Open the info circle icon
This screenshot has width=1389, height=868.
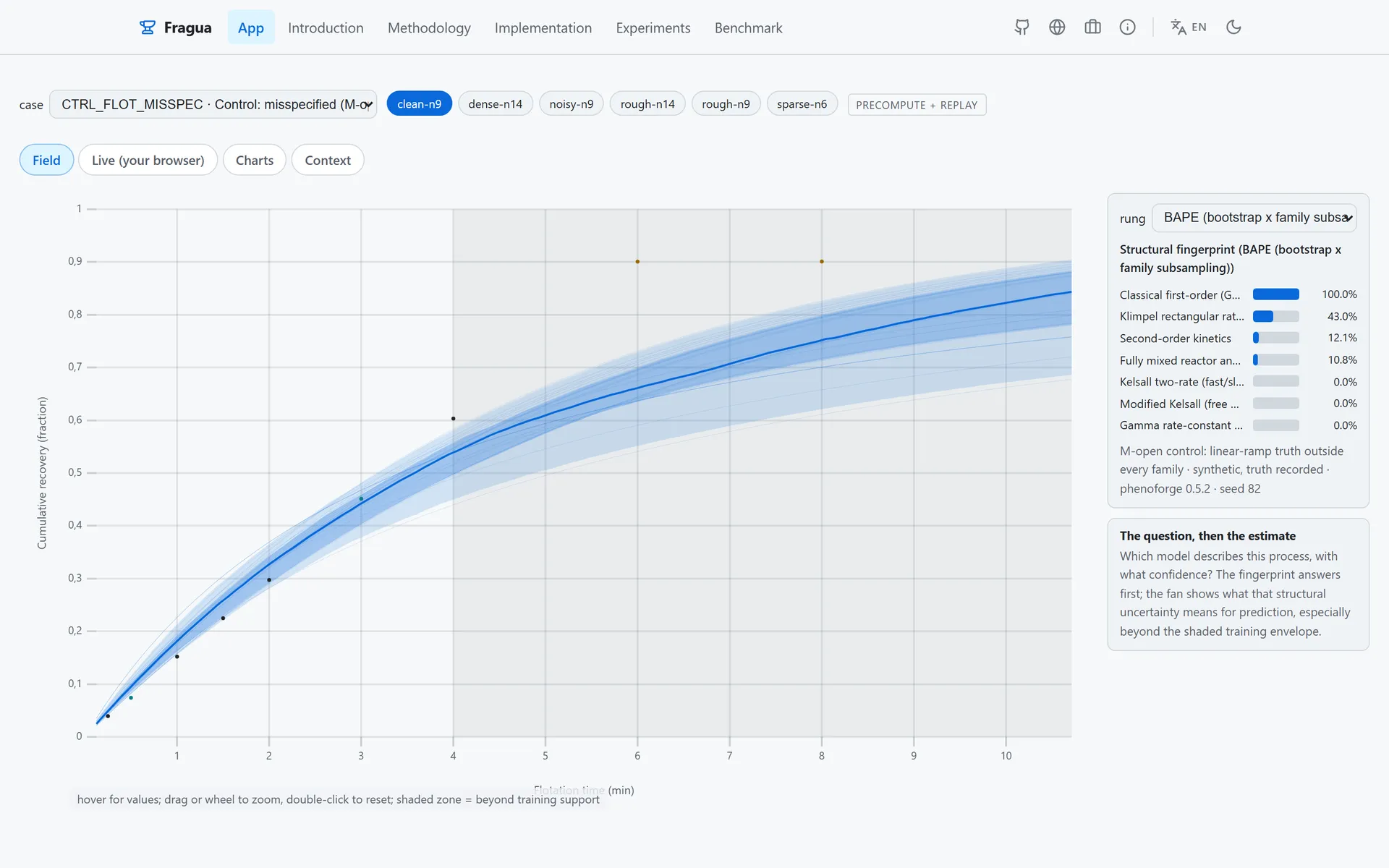pos(1127,27)
